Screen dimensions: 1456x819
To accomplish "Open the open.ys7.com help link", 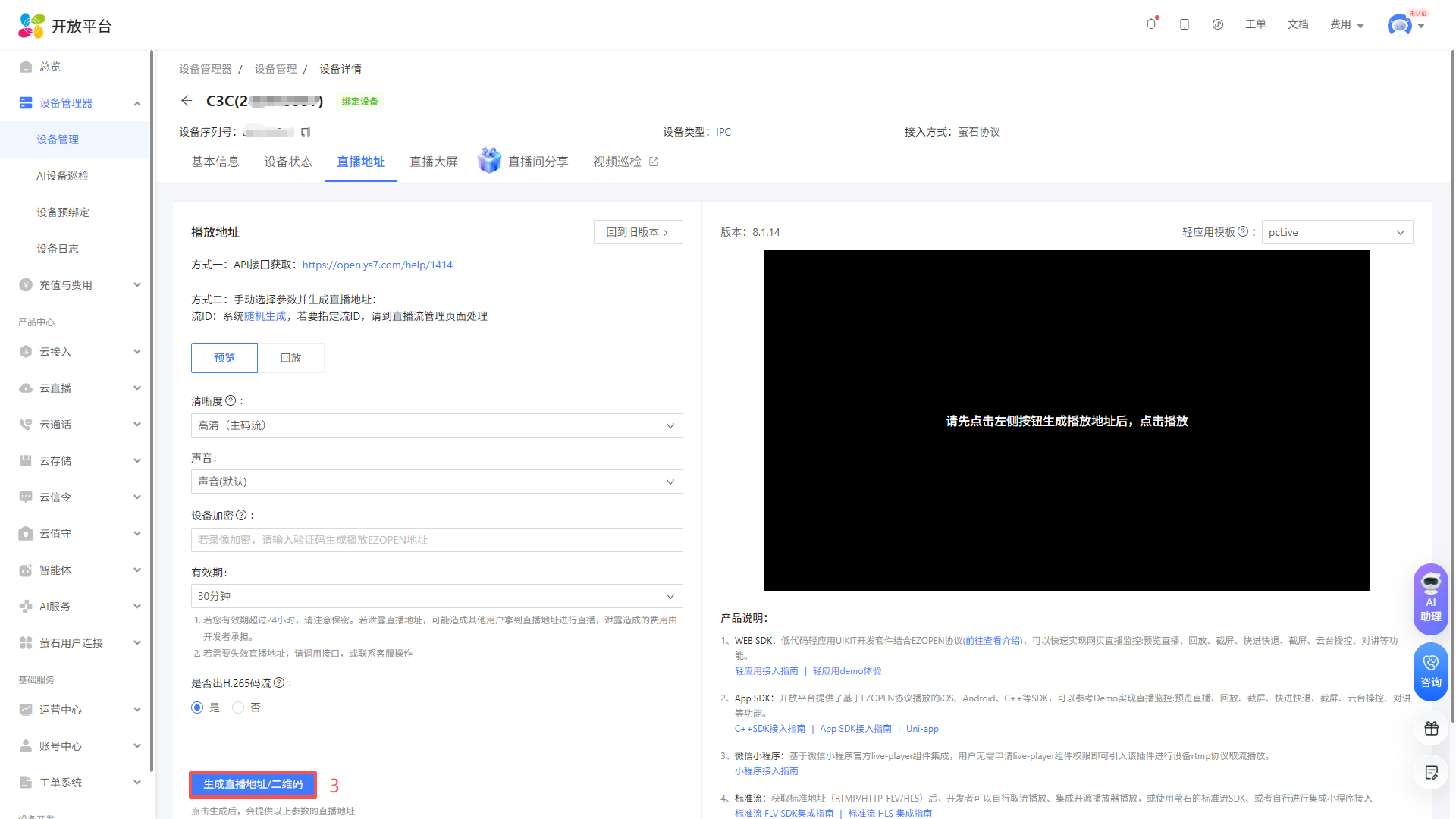I will coord(377,265).
